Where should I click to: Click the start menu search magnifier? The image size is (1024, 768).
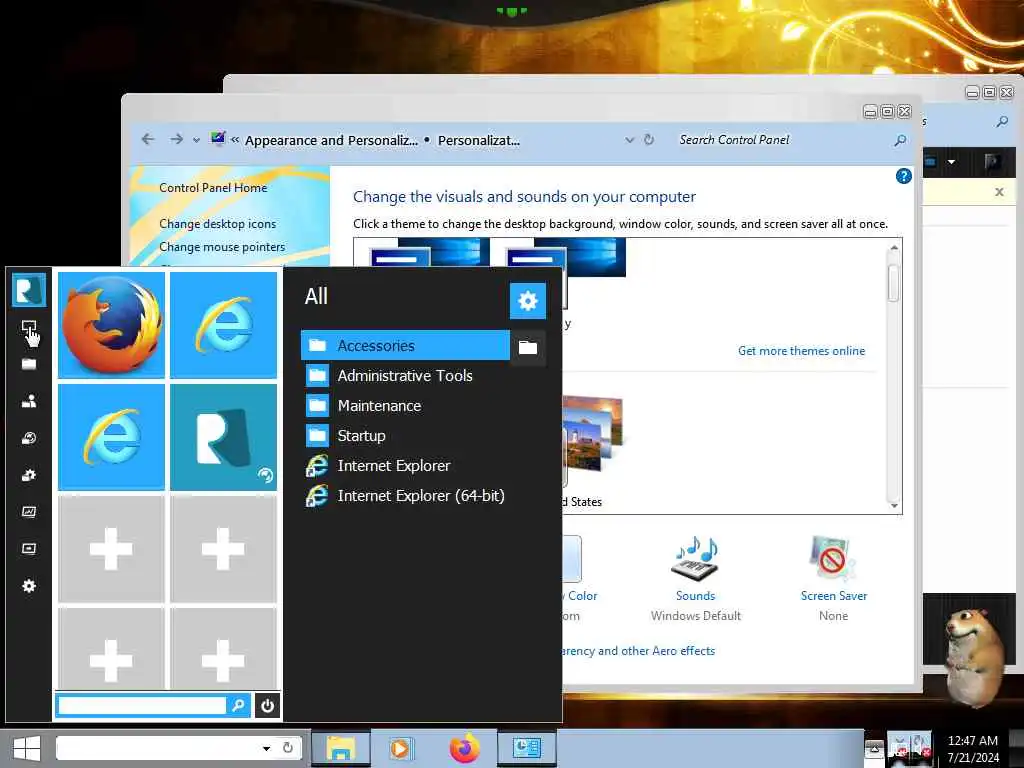point(238,705)
